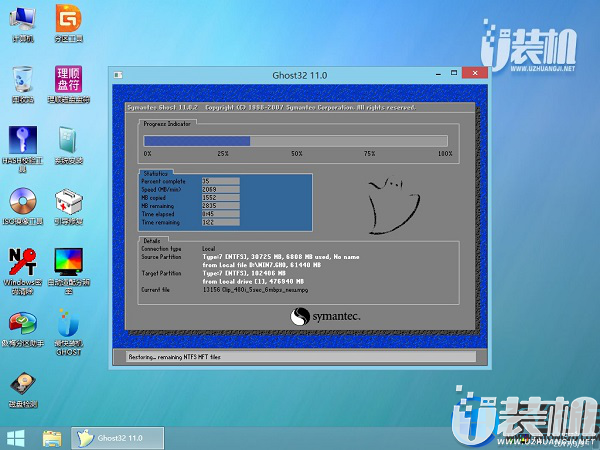Click the 0% mark under progress bar

point(148,153)
